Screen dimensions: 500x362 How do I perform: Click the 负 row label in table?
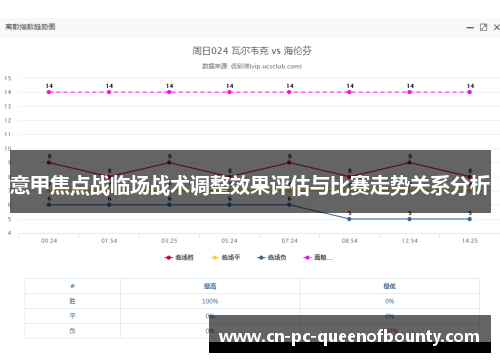(72, 331)
